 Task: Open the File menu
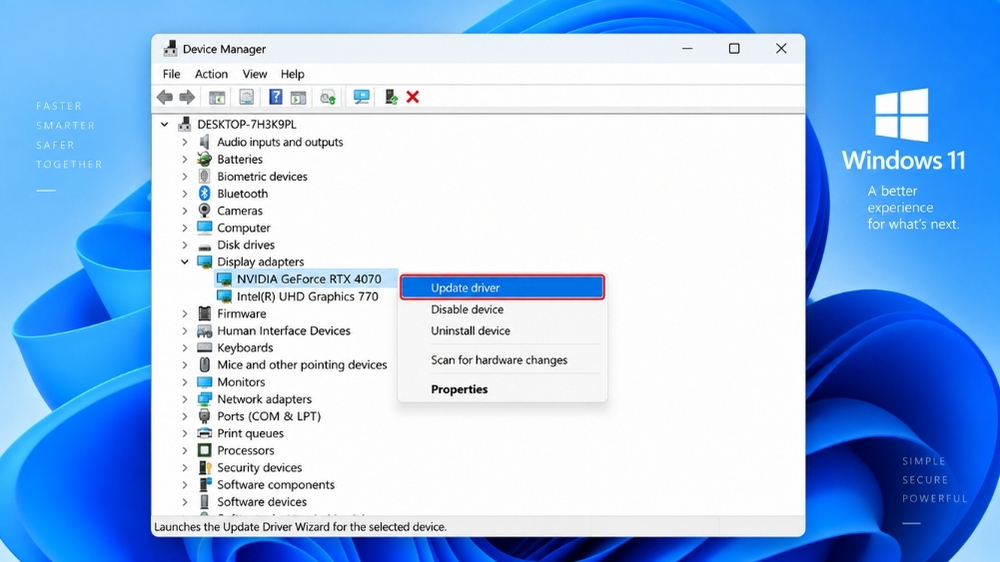(171, 74)
